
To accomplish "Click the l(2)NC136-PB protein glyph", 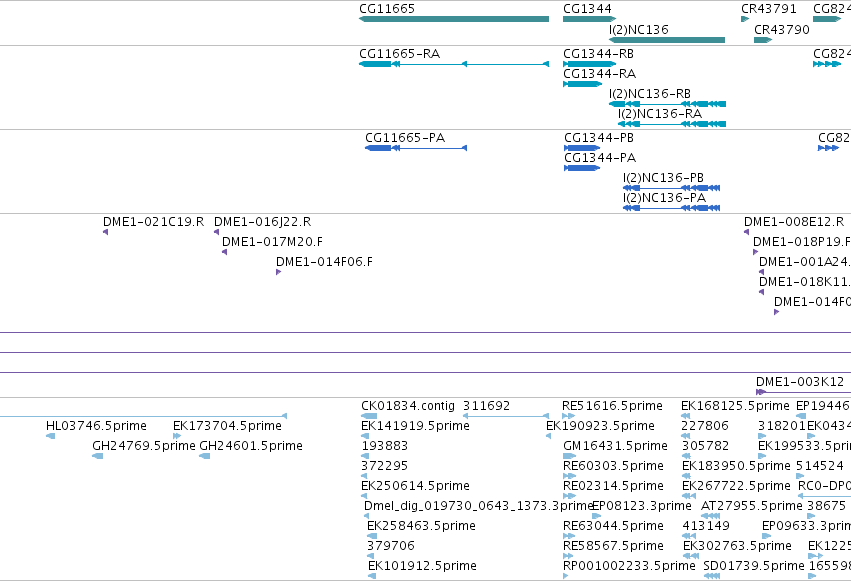I will [x=671, y=188].
